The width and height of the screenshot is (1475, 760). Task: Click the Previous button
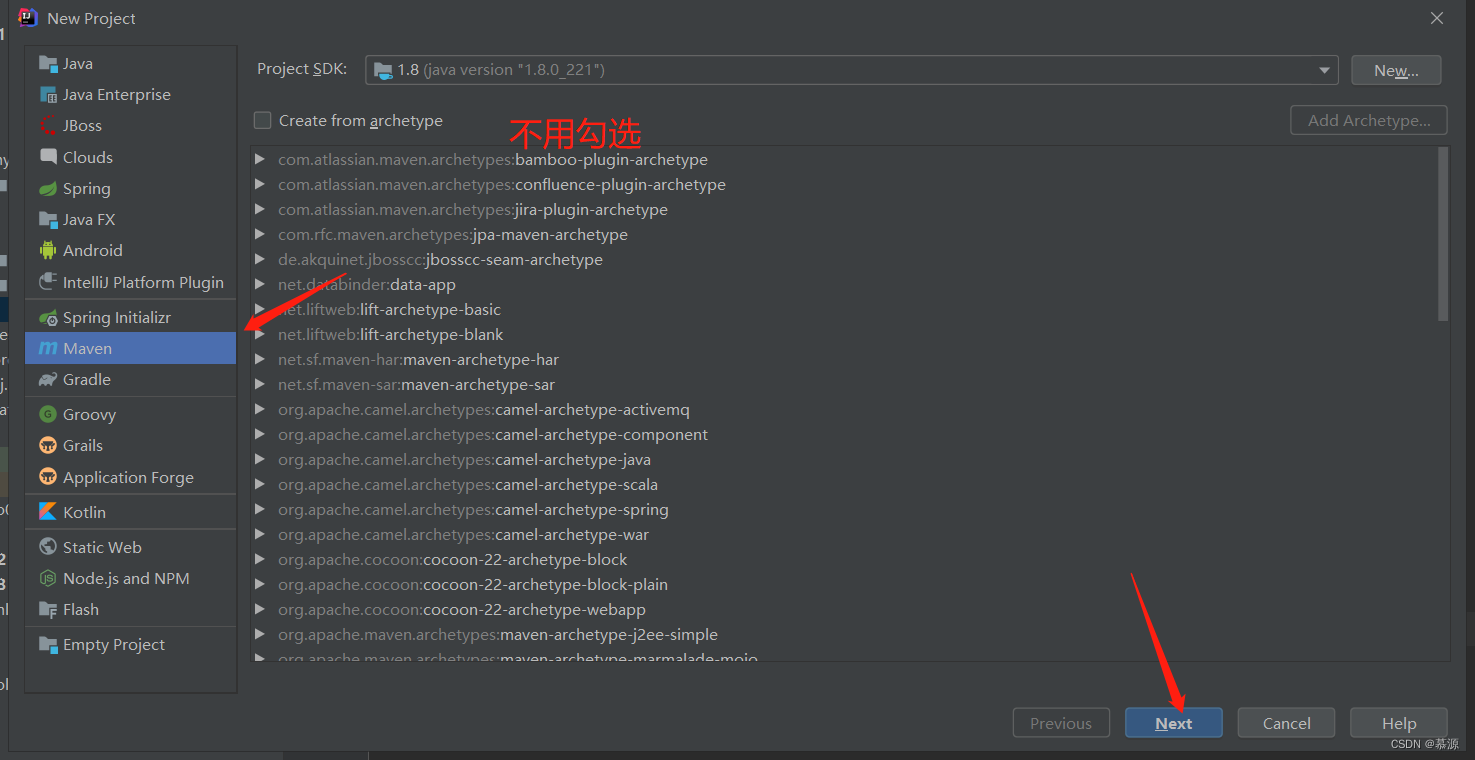coord(1061,723)
